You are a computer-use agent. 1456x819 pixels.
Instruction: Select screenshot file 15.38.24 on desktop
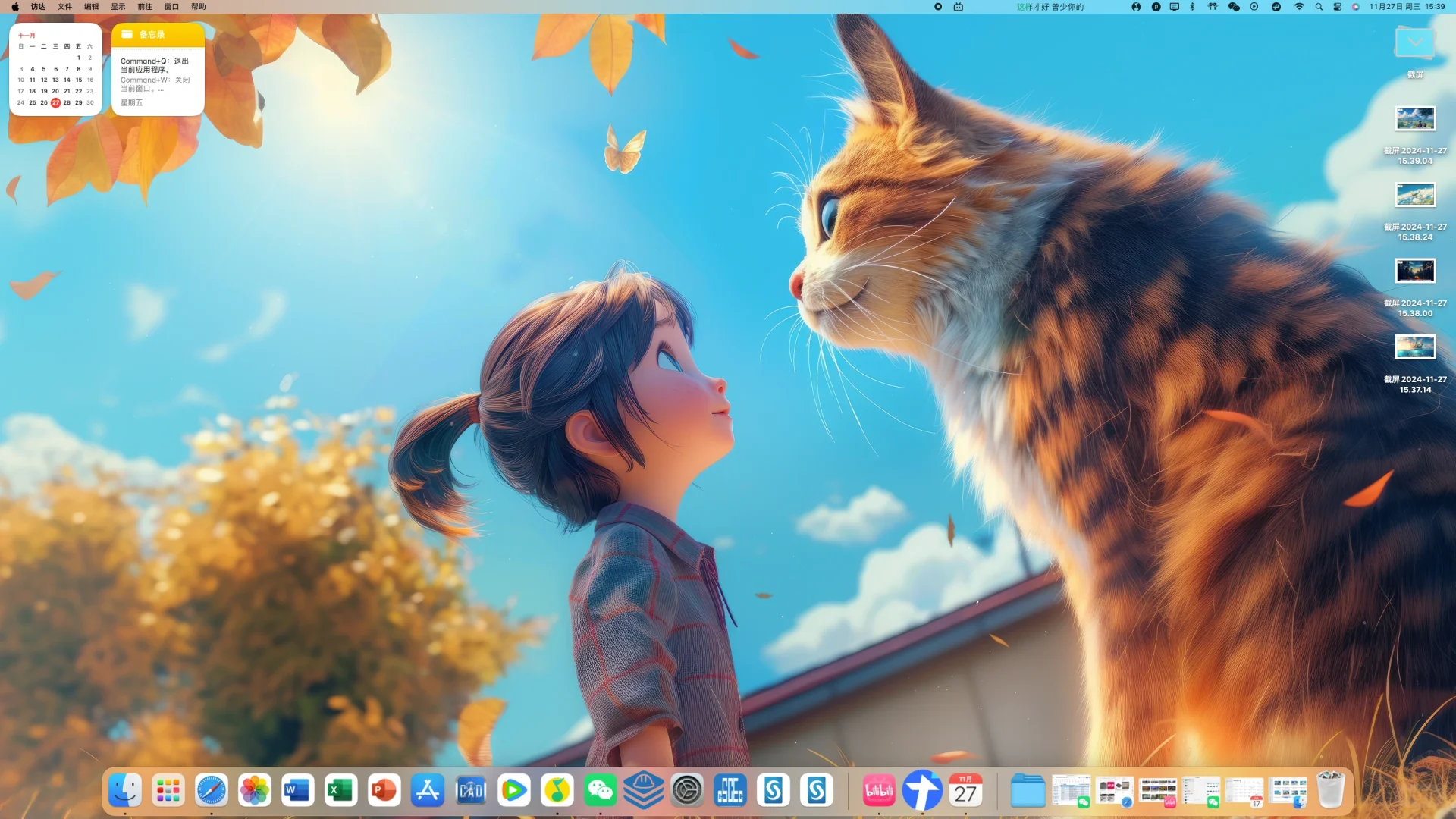[x=1415, y=195]
